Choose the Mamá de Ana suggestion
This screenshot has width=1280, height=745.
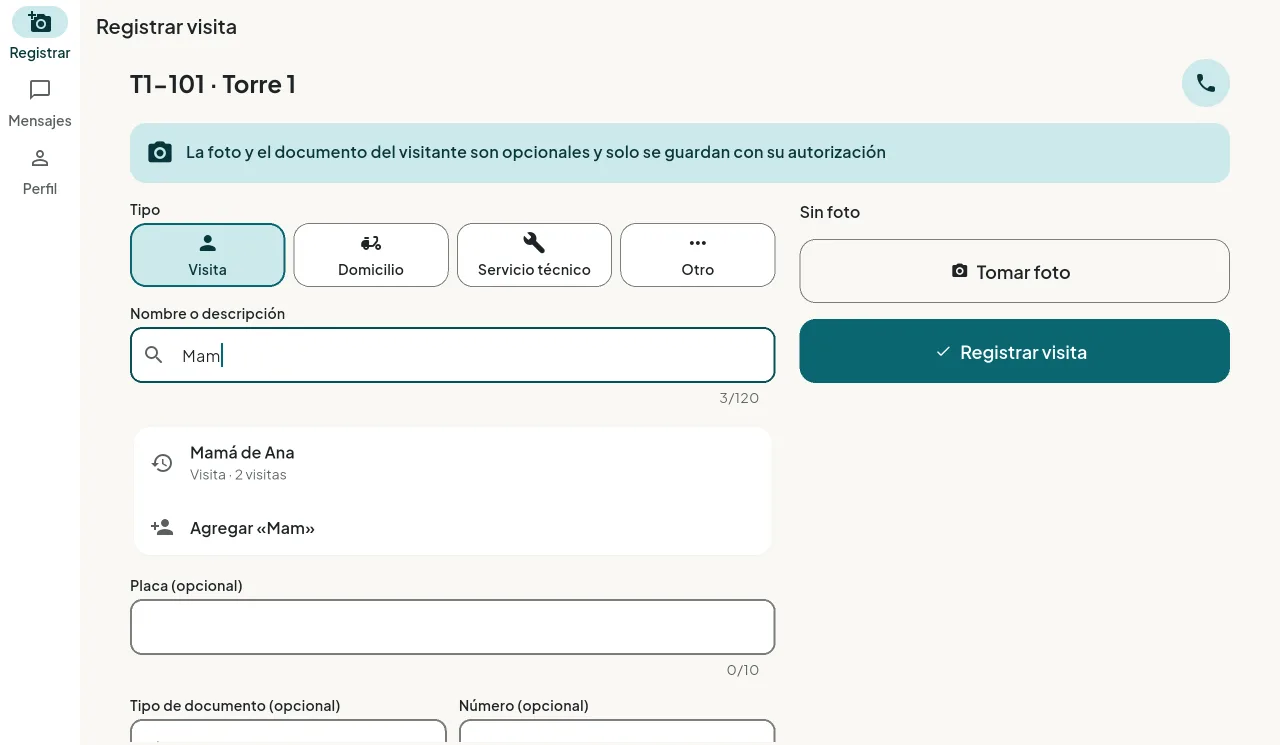pos(453,463)
